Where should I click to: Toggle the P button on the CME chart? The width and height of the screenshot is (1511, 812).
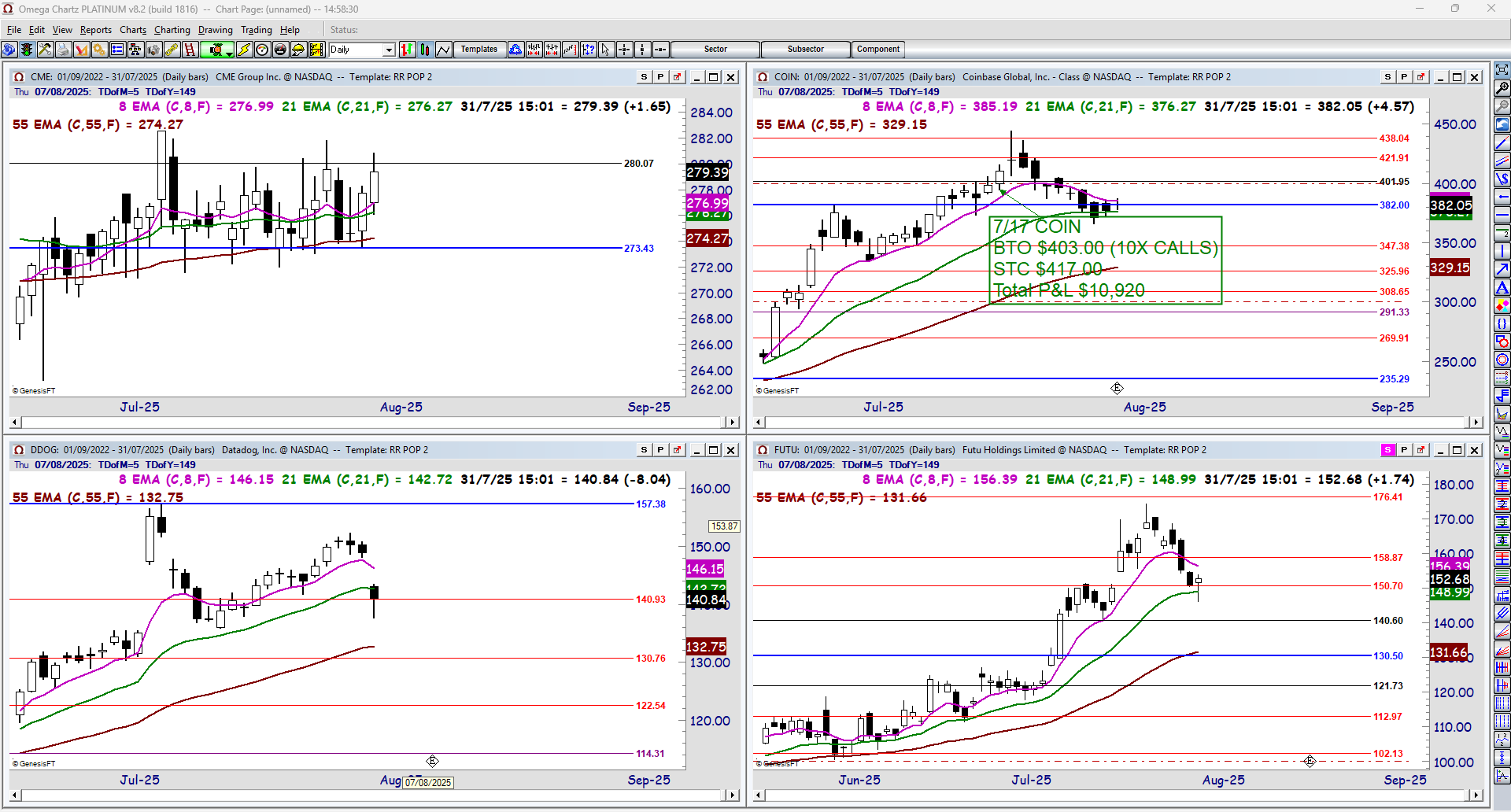tap(660, 77)
